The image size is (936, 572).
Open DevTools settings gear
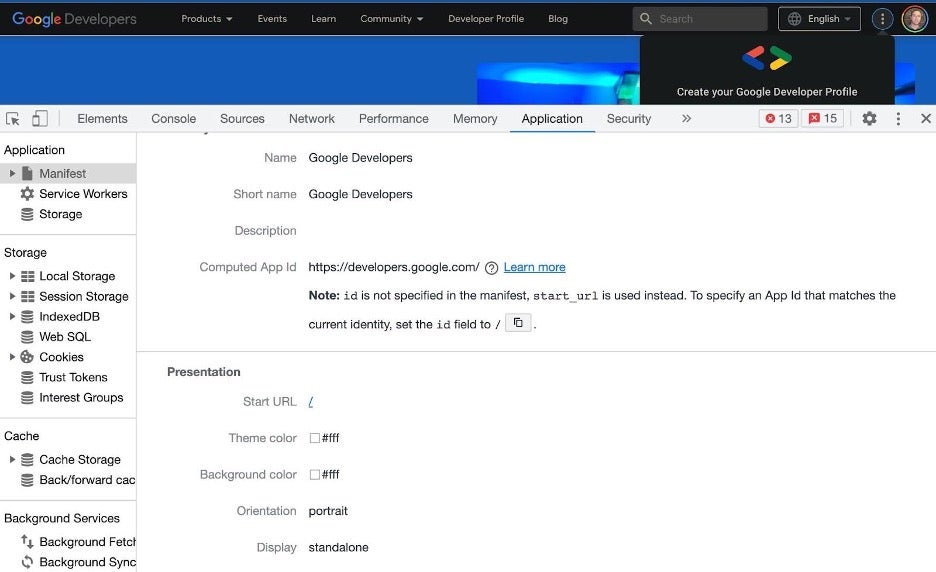click(869, 118)
